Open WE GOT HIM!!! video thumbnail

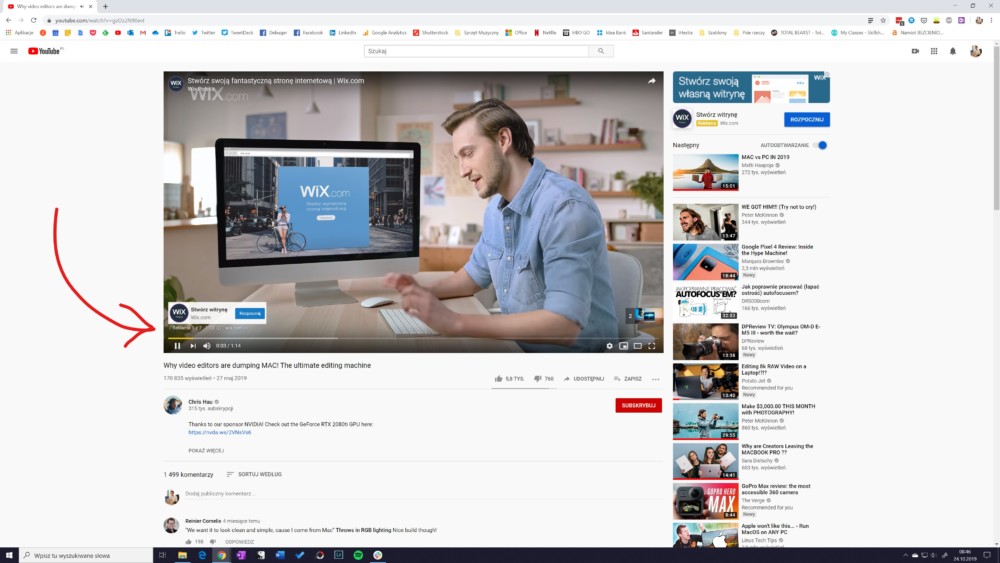[705, 222]
